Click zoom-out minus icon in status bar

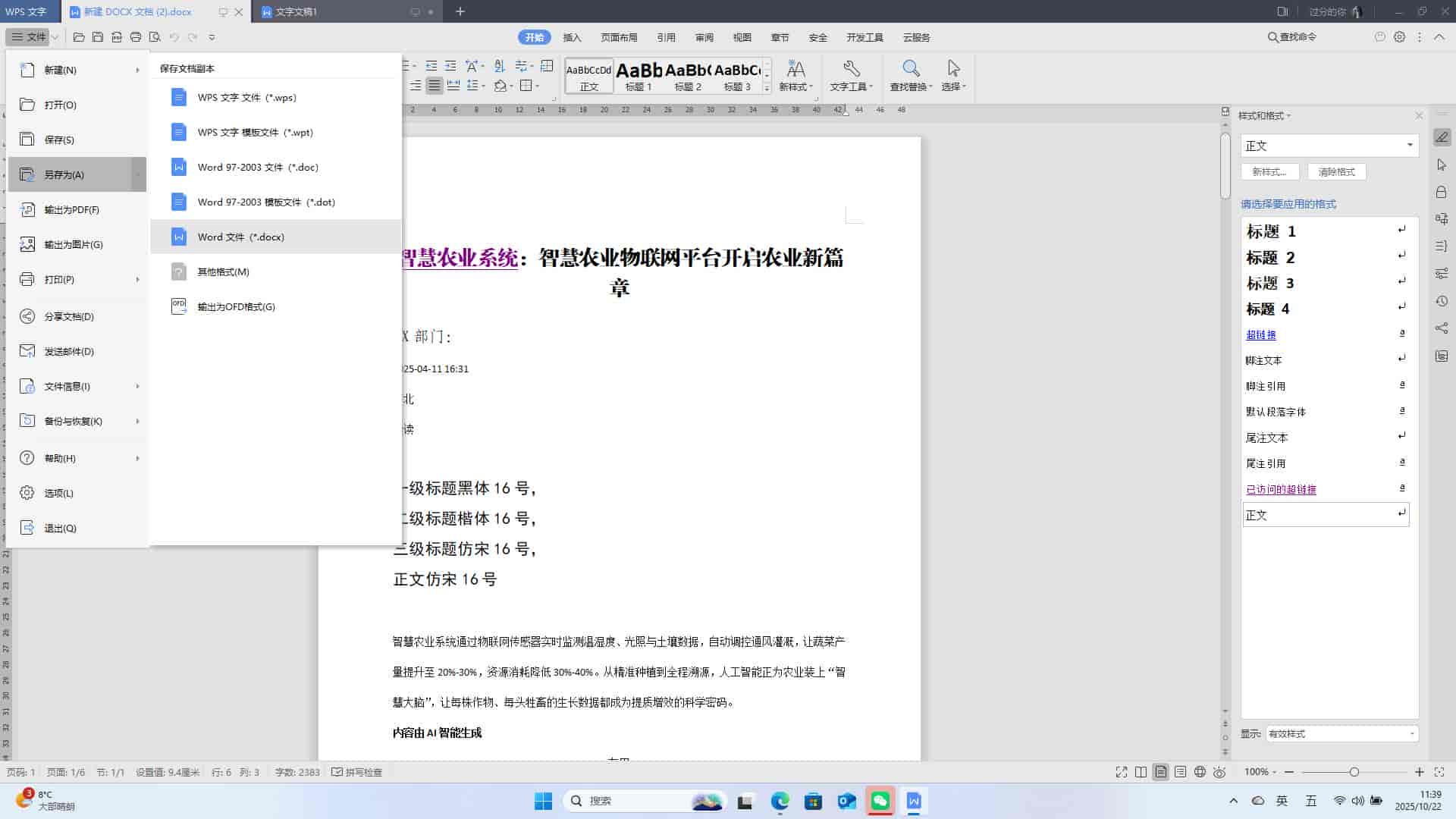1289,772
